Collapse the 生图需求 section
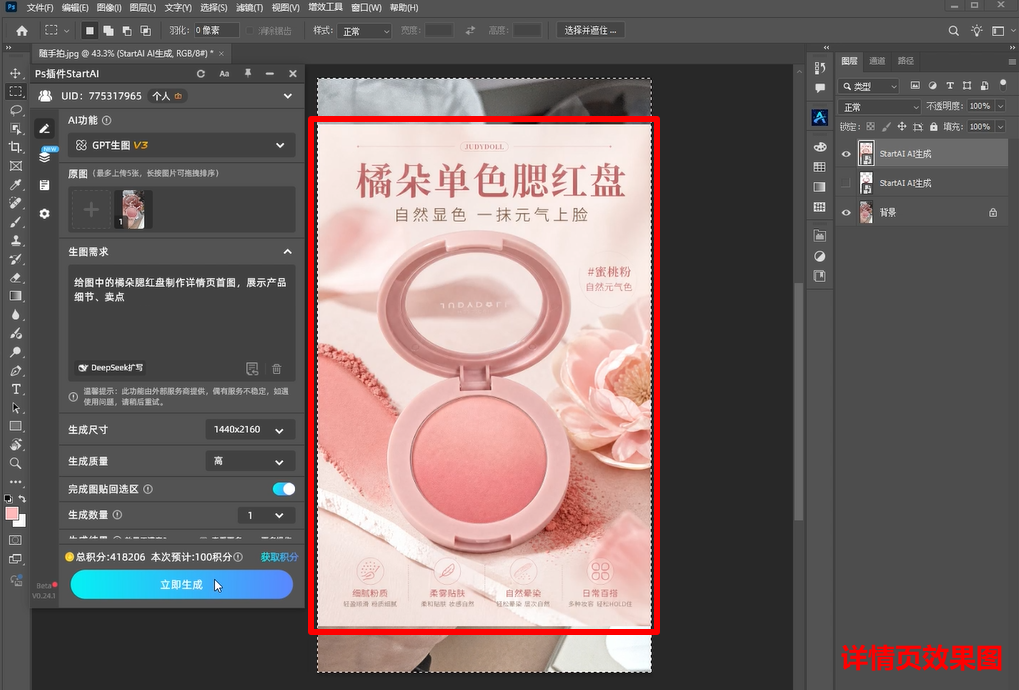 point(287,251)
